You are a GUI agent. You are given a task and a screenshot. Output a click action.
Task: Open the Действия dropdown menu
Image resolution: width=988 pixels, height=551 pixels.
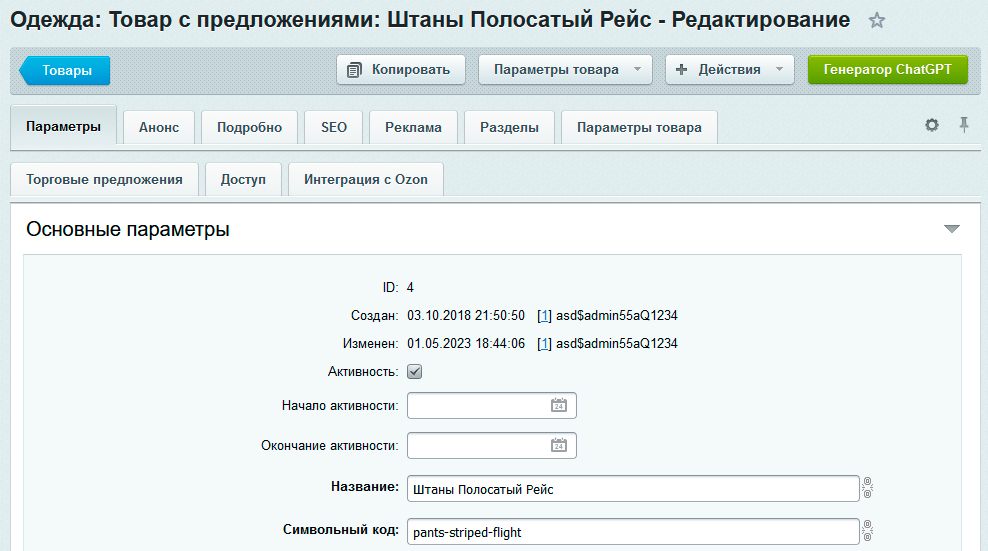pos(729,69)
